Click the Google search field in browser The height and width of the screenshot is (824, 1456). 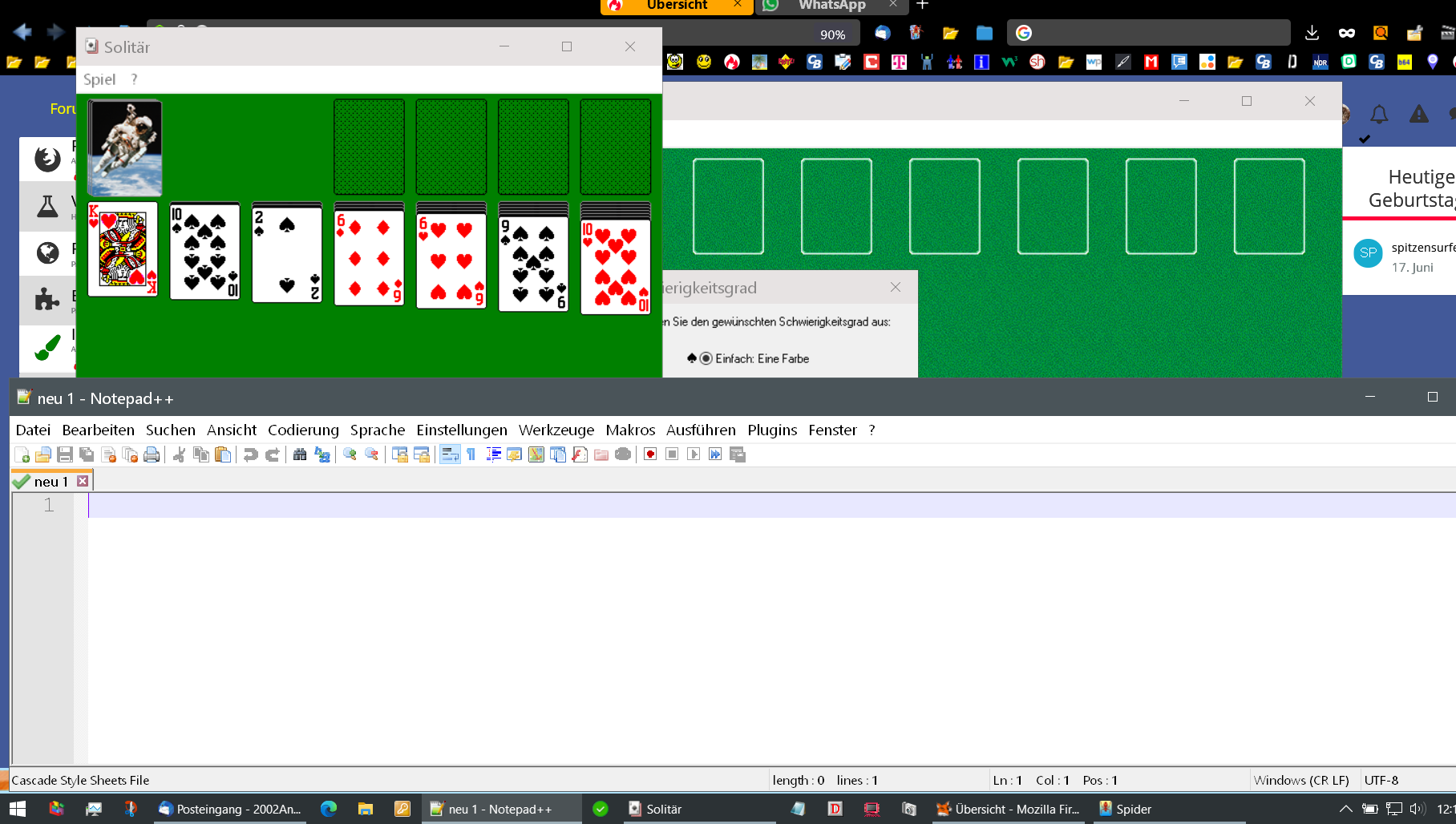click(x=1155, y=33)
